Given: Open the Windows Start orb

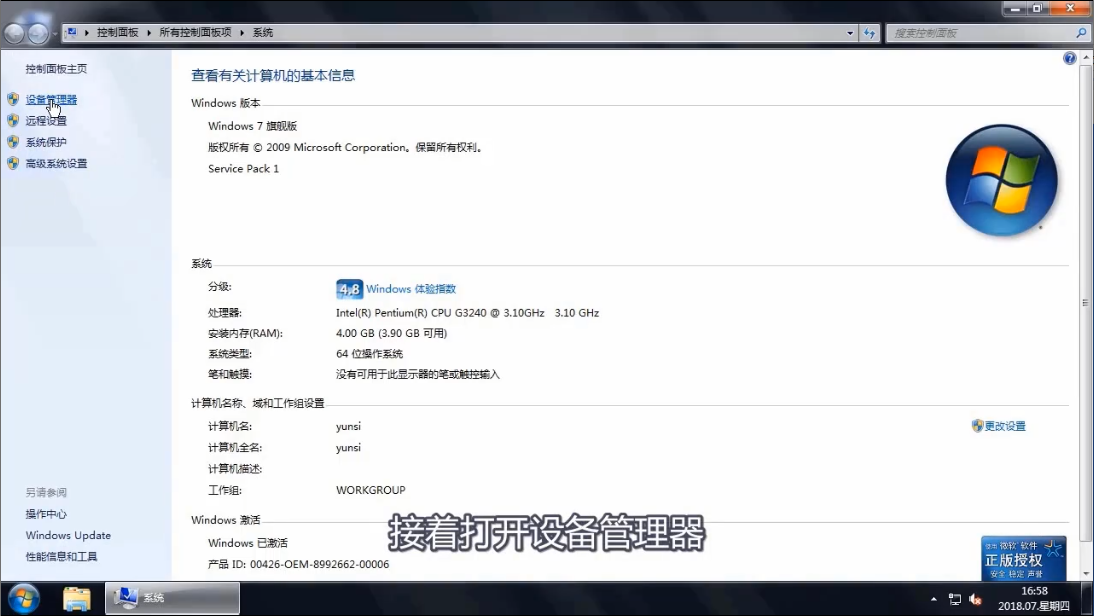Looking at the screenshot, I should pos(22,598).
